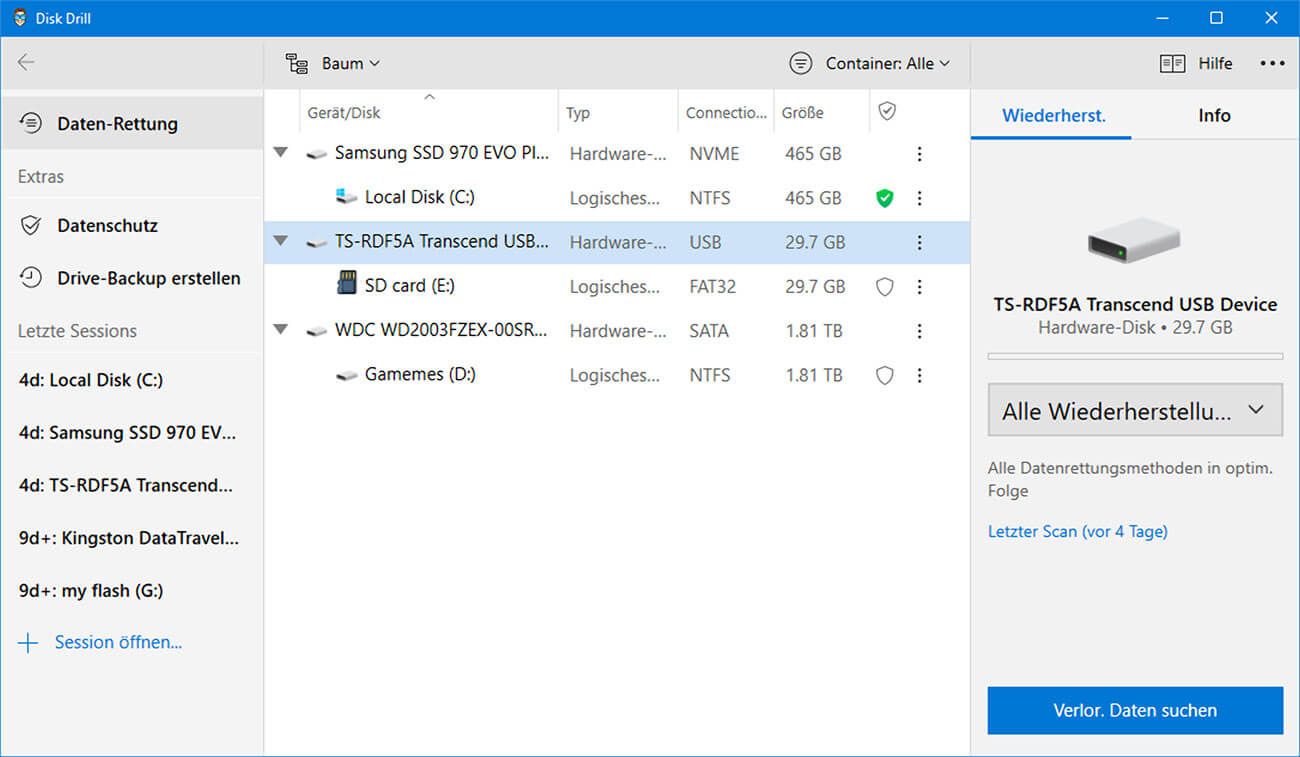Select Drive-Backup erstellen in the sidebar
The height and width of the screenshot is (757, 1300).
[x=132, y=278]
